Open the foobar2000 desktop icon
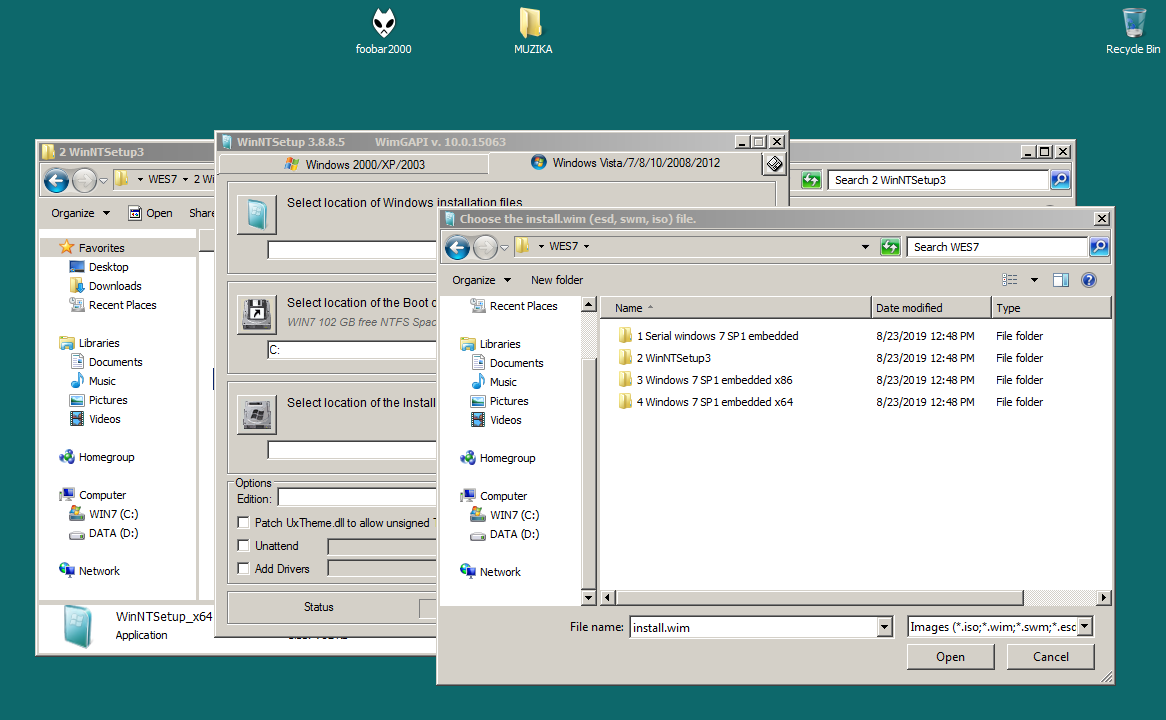Screen dimensions: 1166x720 coord(384,31)
